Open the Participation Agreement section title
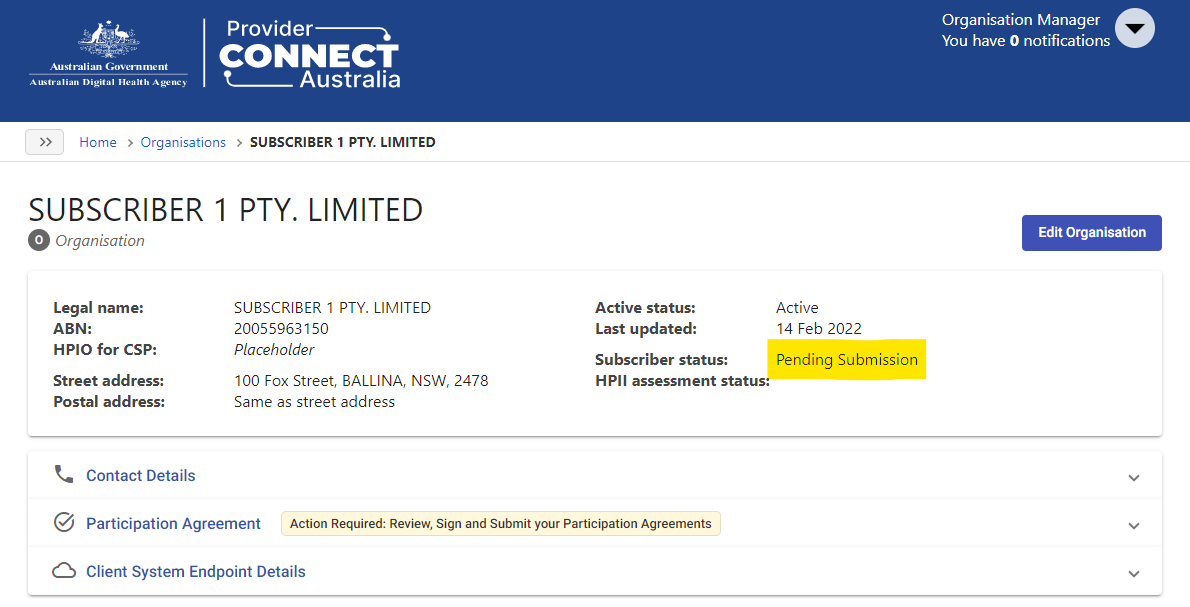 click(x=173, y=524)
